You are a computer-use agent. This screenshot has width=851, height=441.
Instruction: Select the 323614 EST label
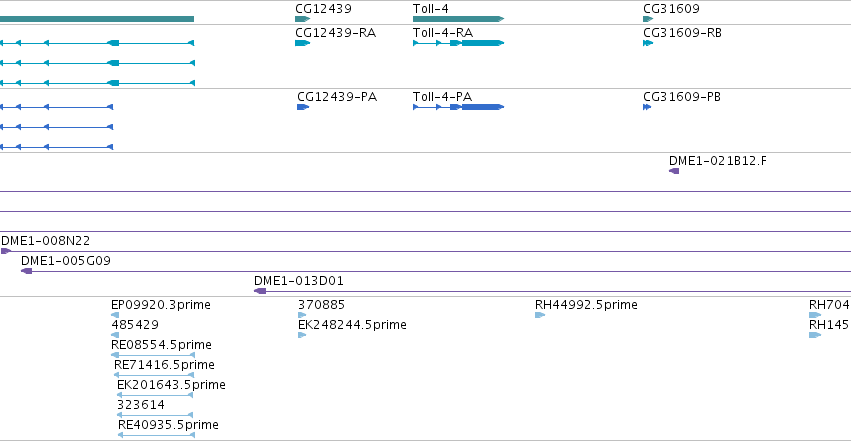point(141,405)
